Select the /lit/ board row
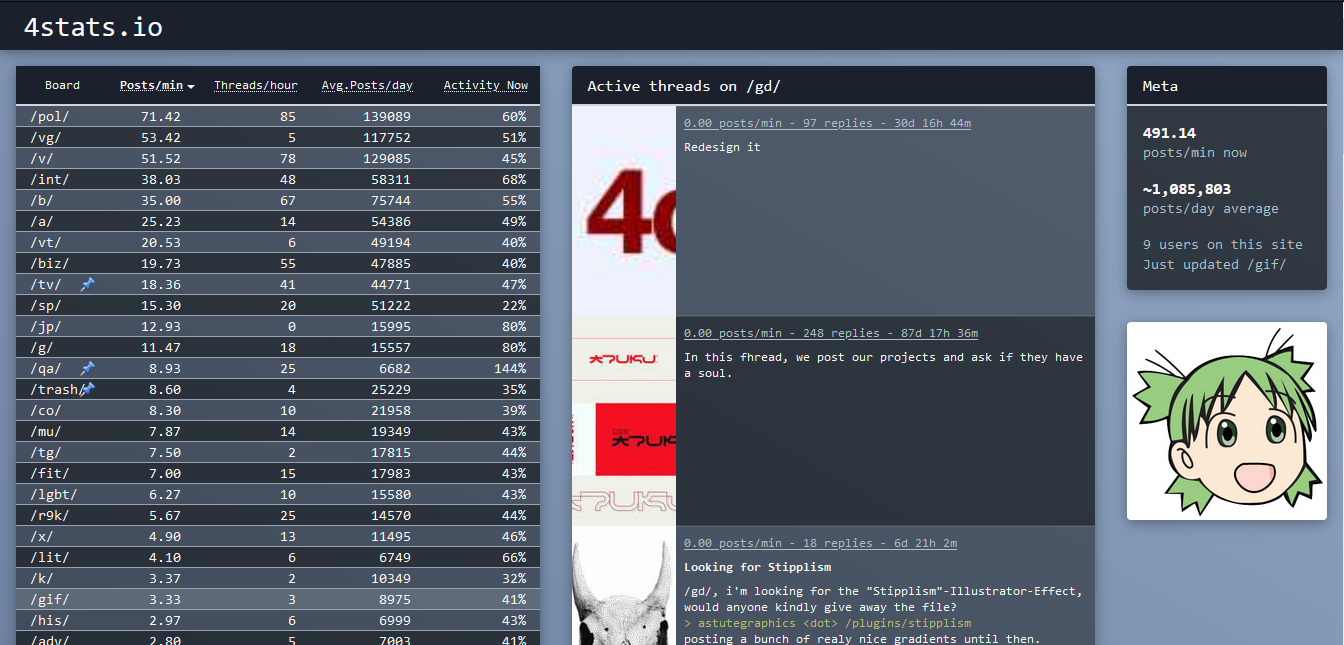 pos(278,558)
